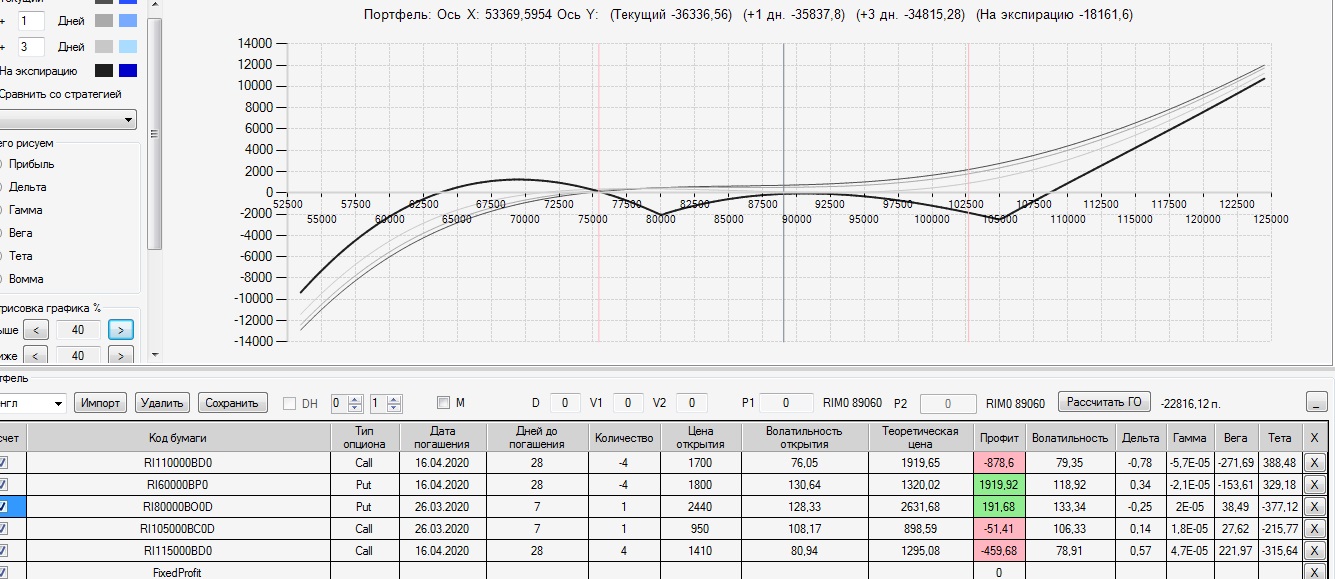Uncheck the row checkbox for RI105000BC0D

3,529
